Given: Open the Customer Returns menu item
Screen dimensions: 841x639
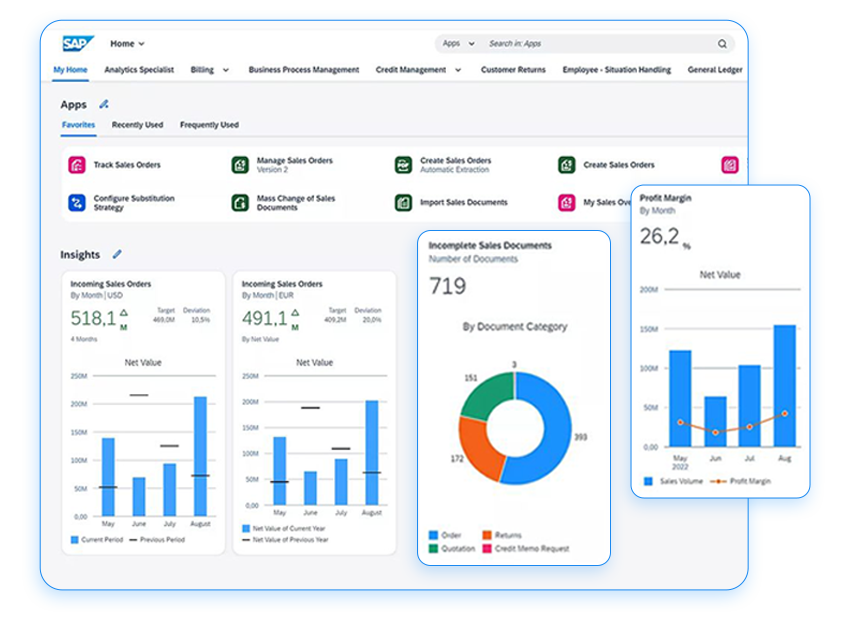Looking at the screenshot, I should (513, 70).
